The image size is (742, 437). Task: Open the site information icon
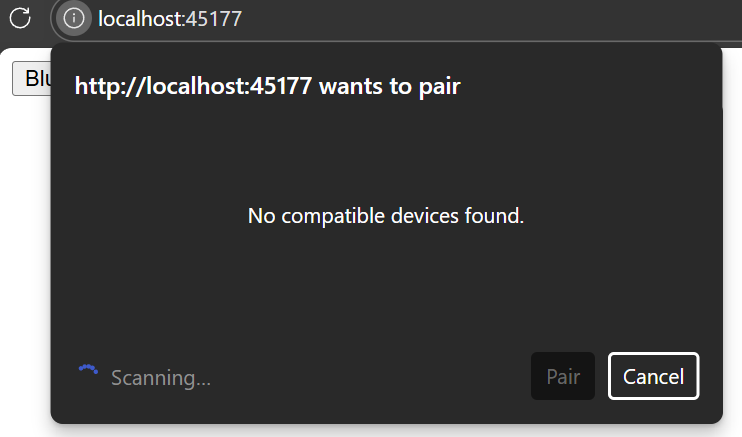[73, 18]
